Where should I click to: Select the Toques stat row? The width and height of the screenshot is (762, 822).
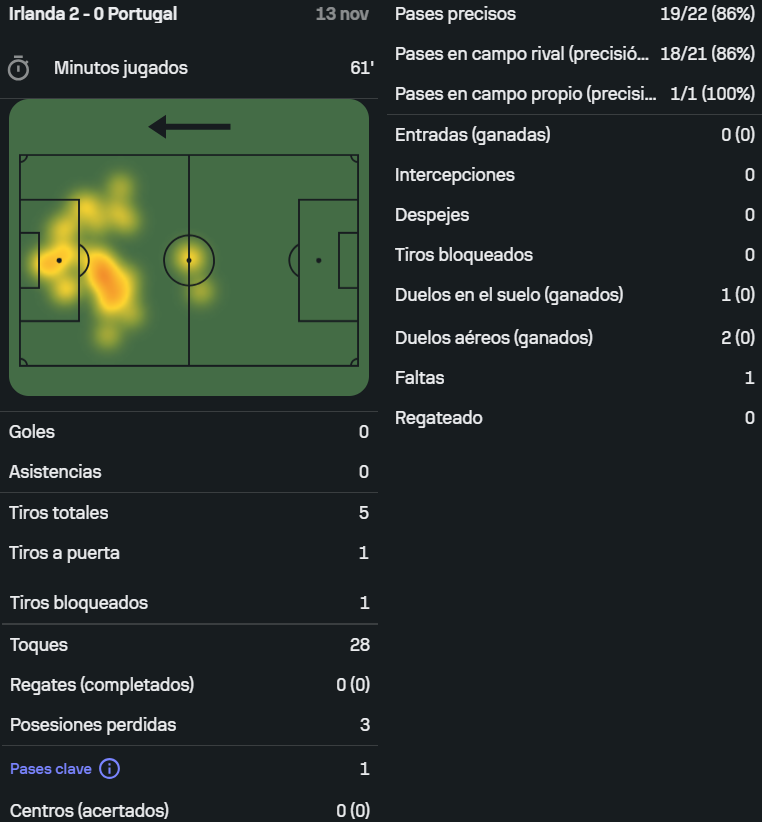click(189, 645)
